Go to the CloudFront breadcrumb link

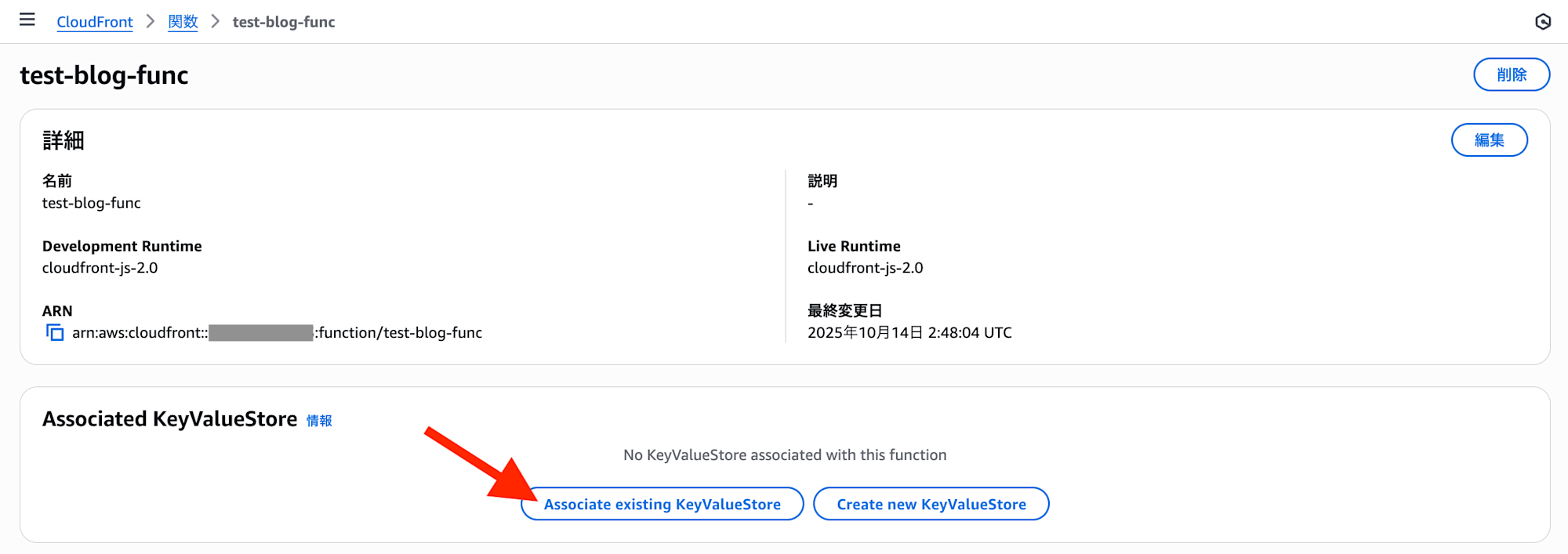pos(95,22)
